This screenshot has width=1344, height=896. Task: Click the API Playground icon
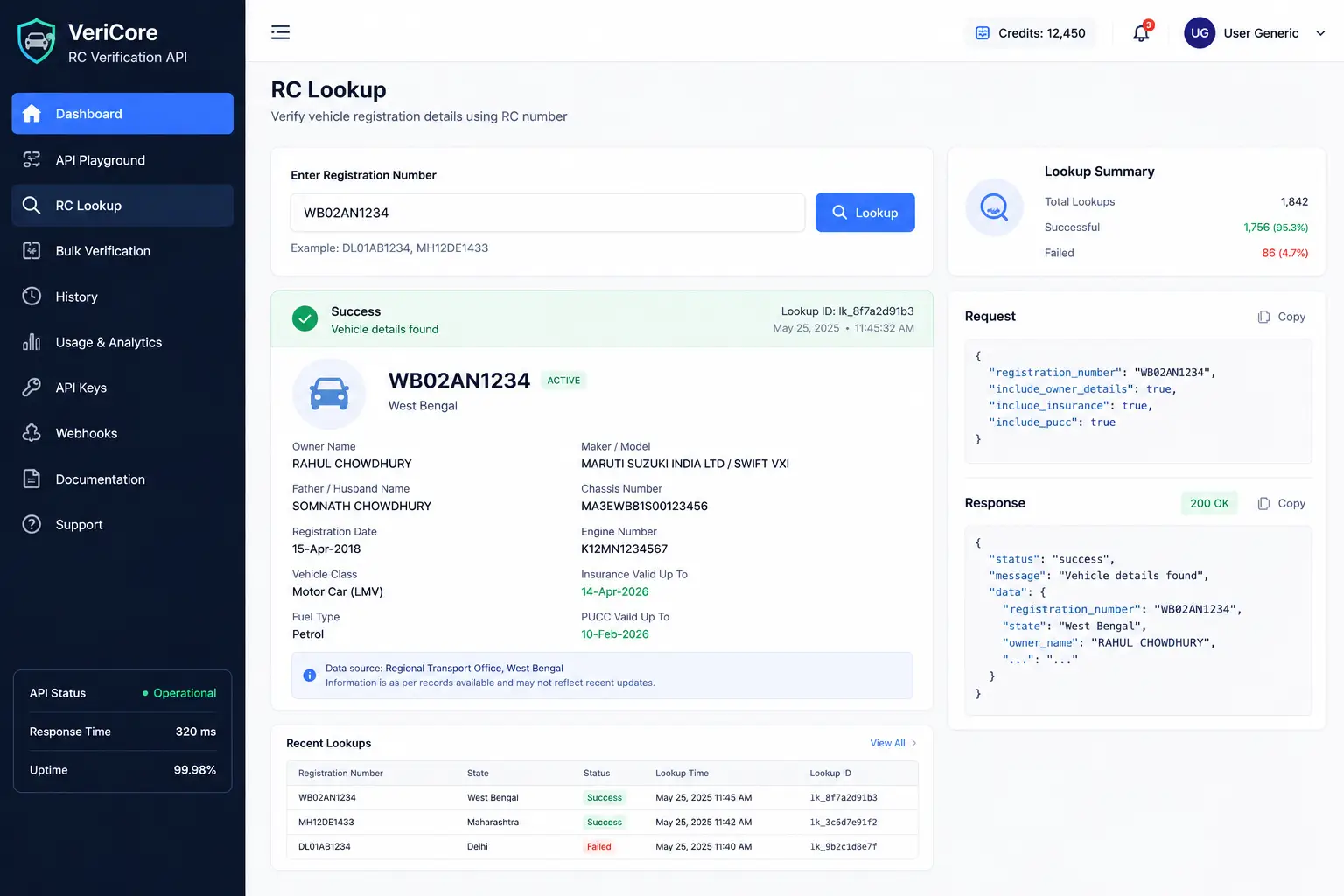[x=31, y=159]
